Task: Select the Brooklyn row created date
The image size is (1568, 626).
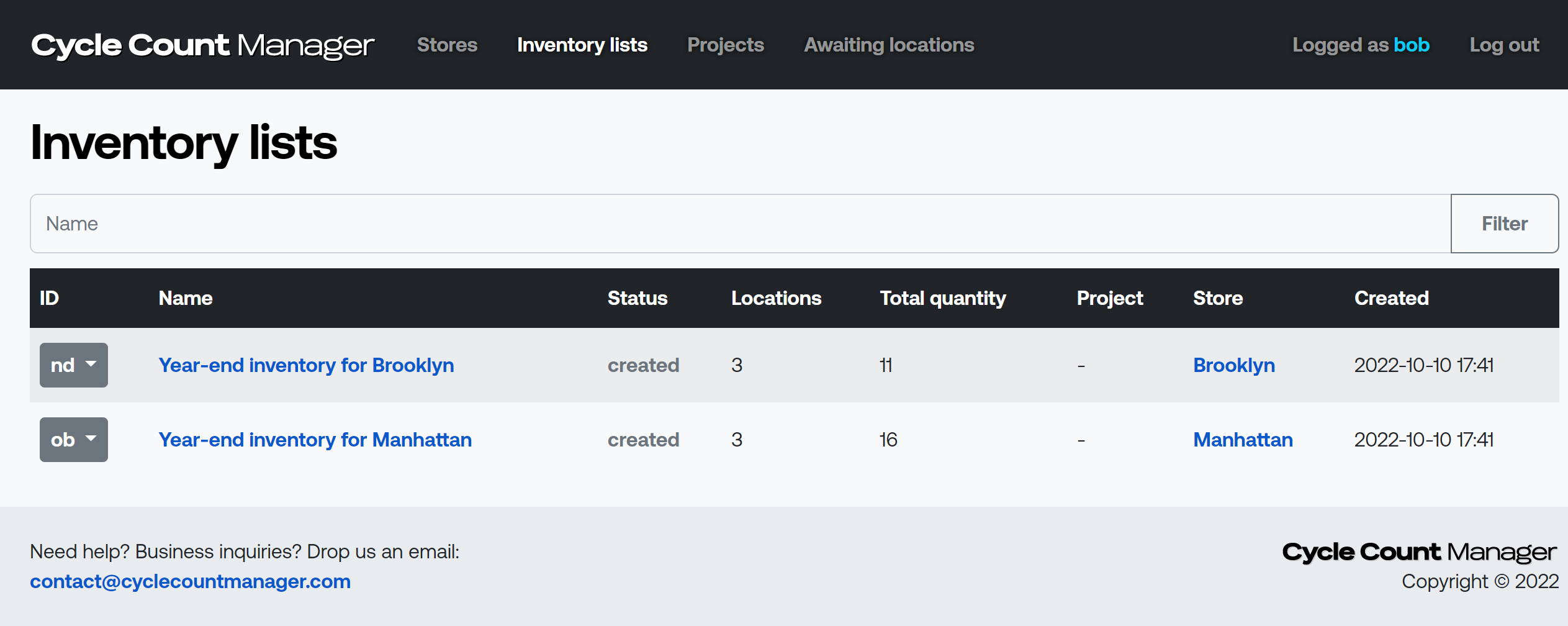Action: point(1424,365)
